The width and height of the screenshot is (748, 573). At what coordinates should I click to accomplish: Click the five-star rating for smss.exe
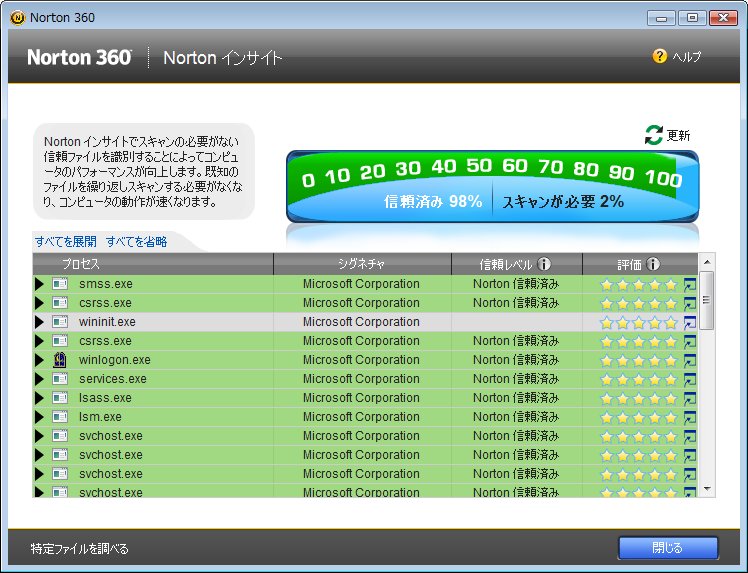[x=639, y=285]
